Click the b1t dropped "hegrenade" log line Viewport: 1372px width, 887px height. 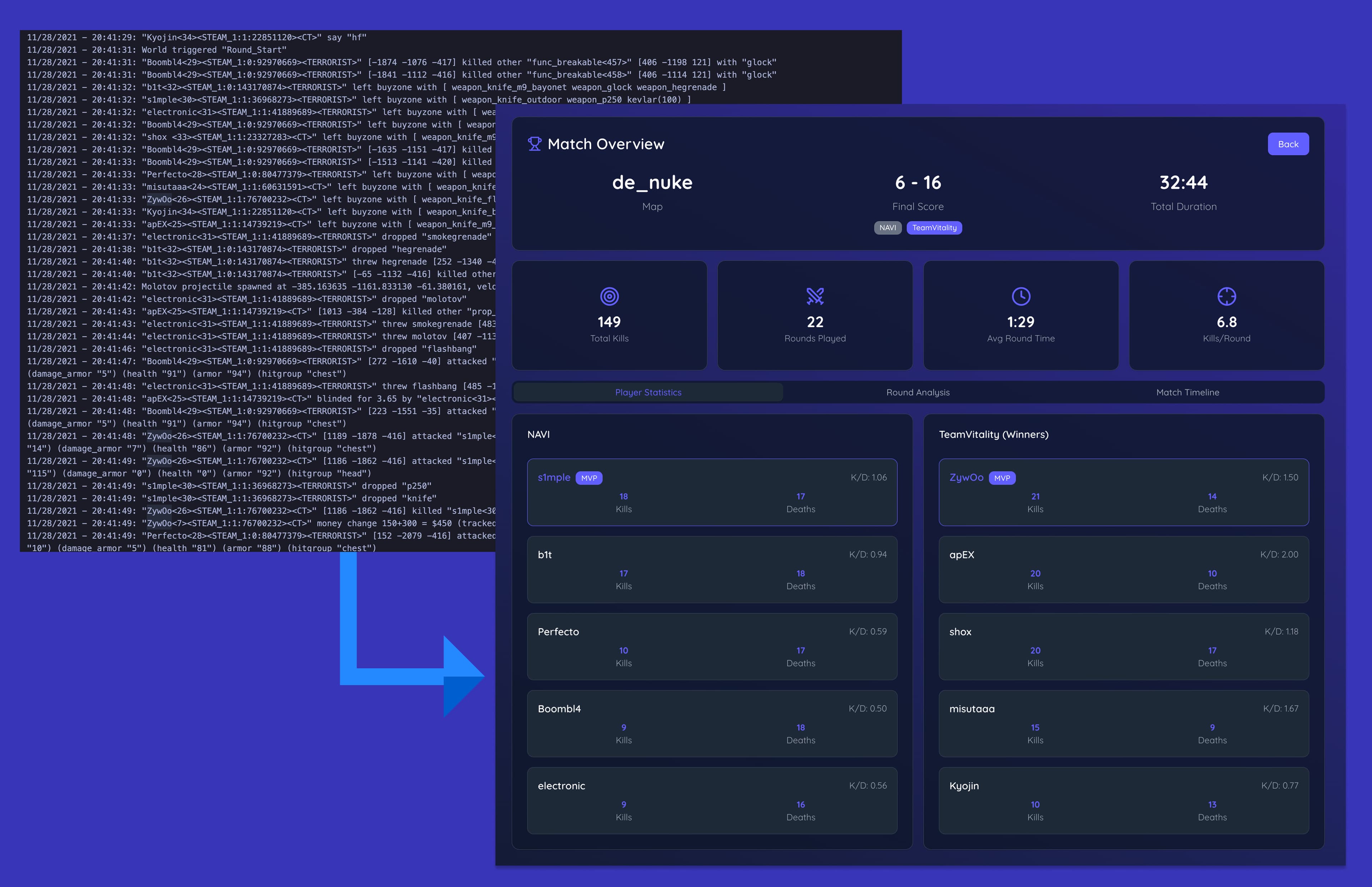click(237, 249)
